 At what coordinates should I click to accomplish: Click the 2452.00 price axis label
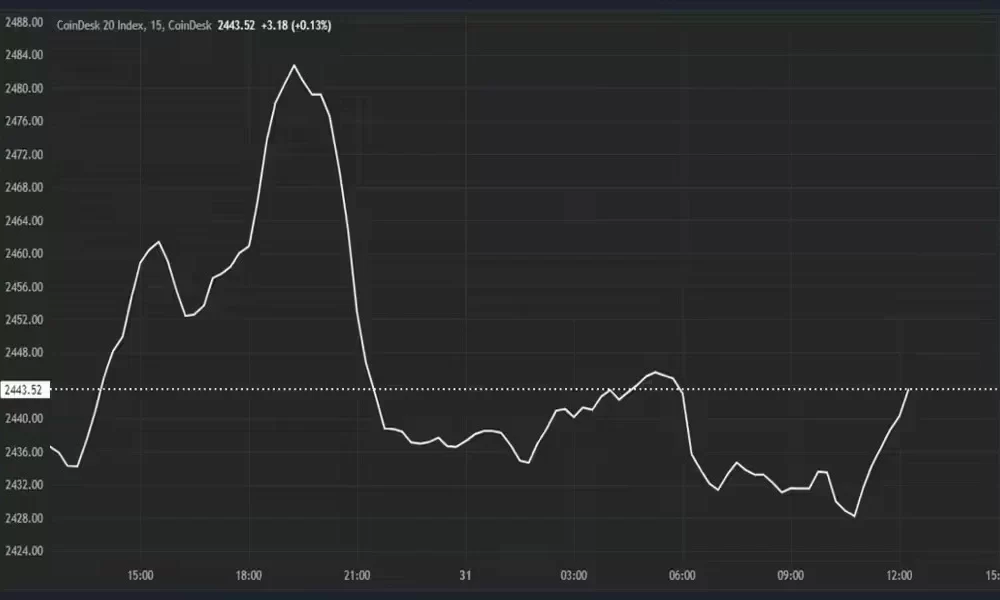click(24, 319)
